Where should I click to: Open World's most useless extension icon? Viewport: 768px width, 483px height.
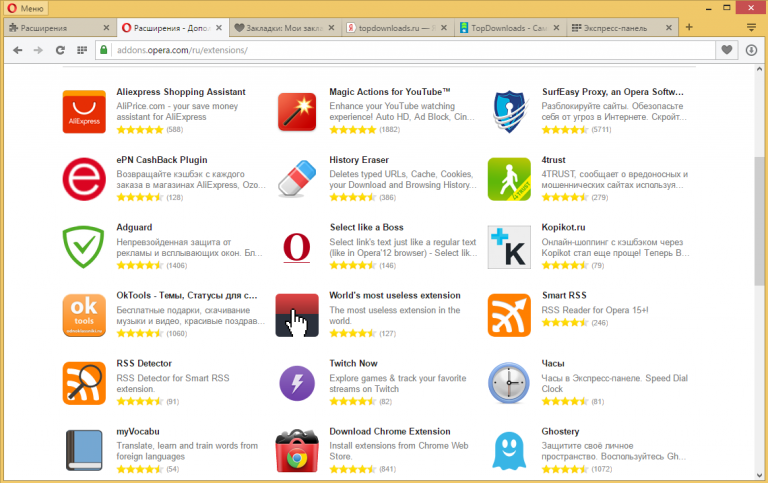[297, 315]
